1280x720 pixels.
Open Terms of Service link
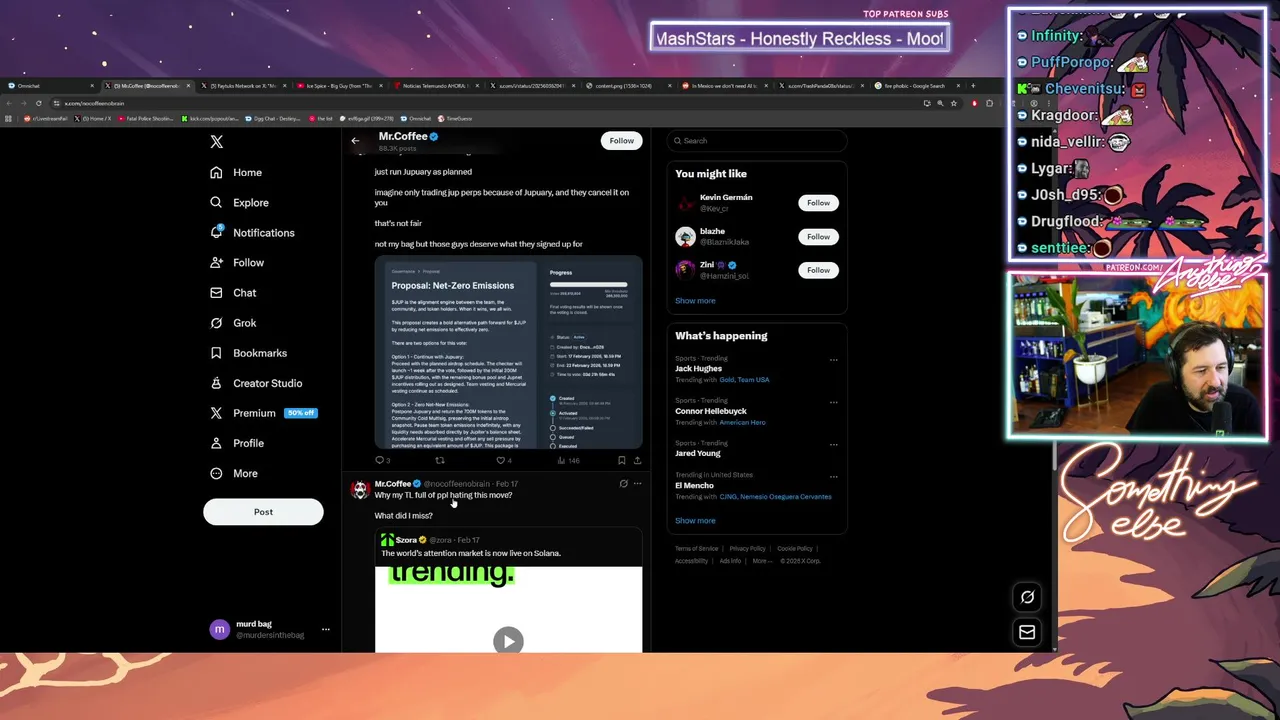click(696, 549)
